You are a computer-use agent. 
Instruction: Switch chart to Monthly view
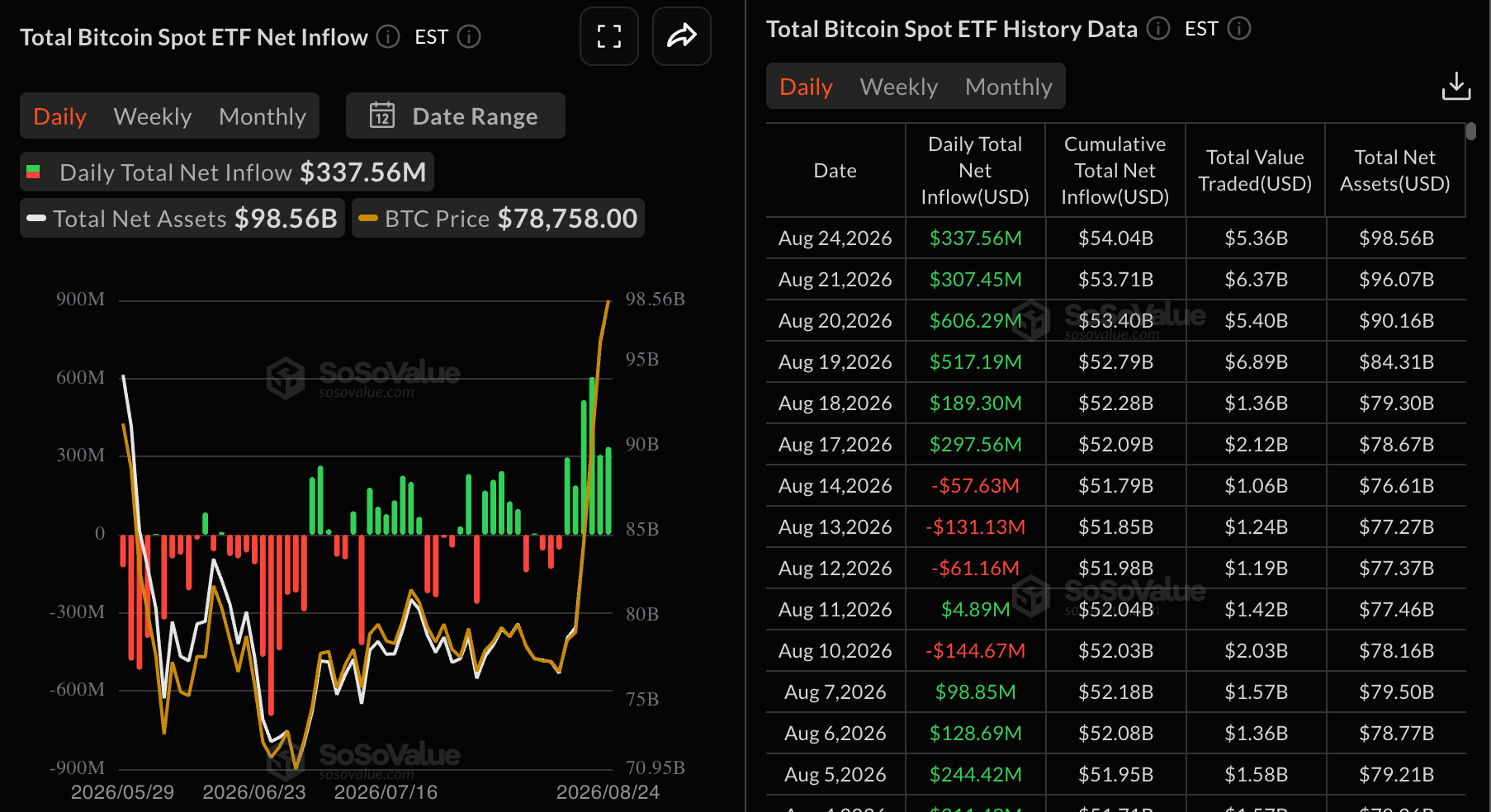pyautogui.click(x=263, y=116)
